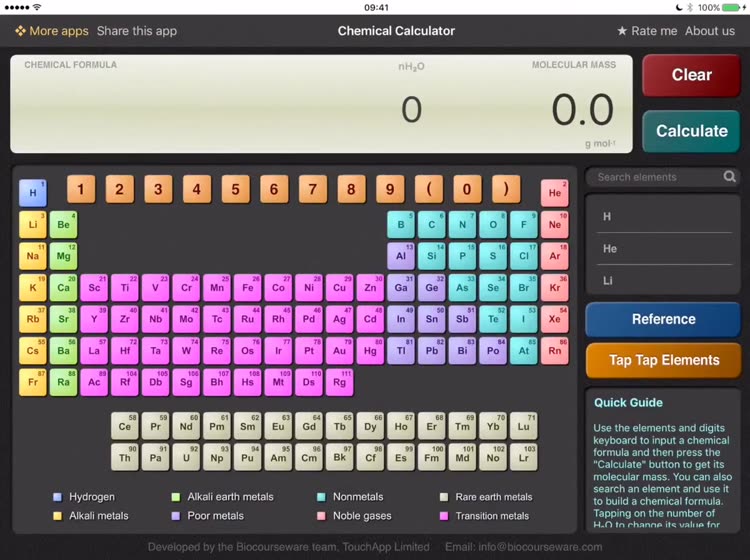750x560 pixels.
Task: Tap the Potassium (K) tile
Action: (x=33, y=287)
